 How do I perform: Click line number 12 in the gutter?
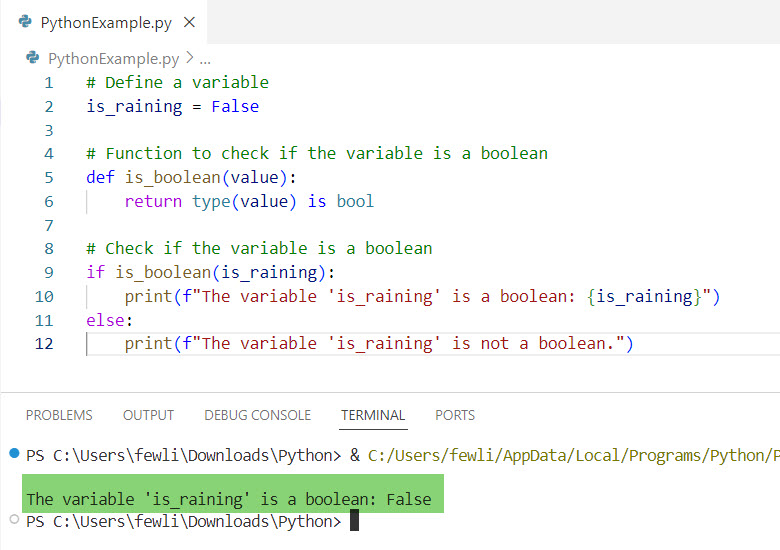click(44, 344)
